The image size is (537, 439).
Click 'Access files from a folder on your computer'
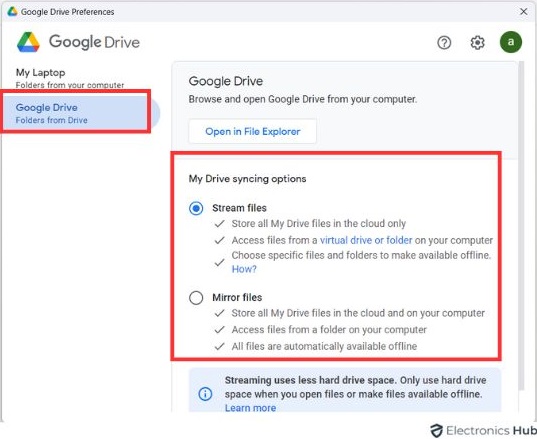[x=329, y=330]
